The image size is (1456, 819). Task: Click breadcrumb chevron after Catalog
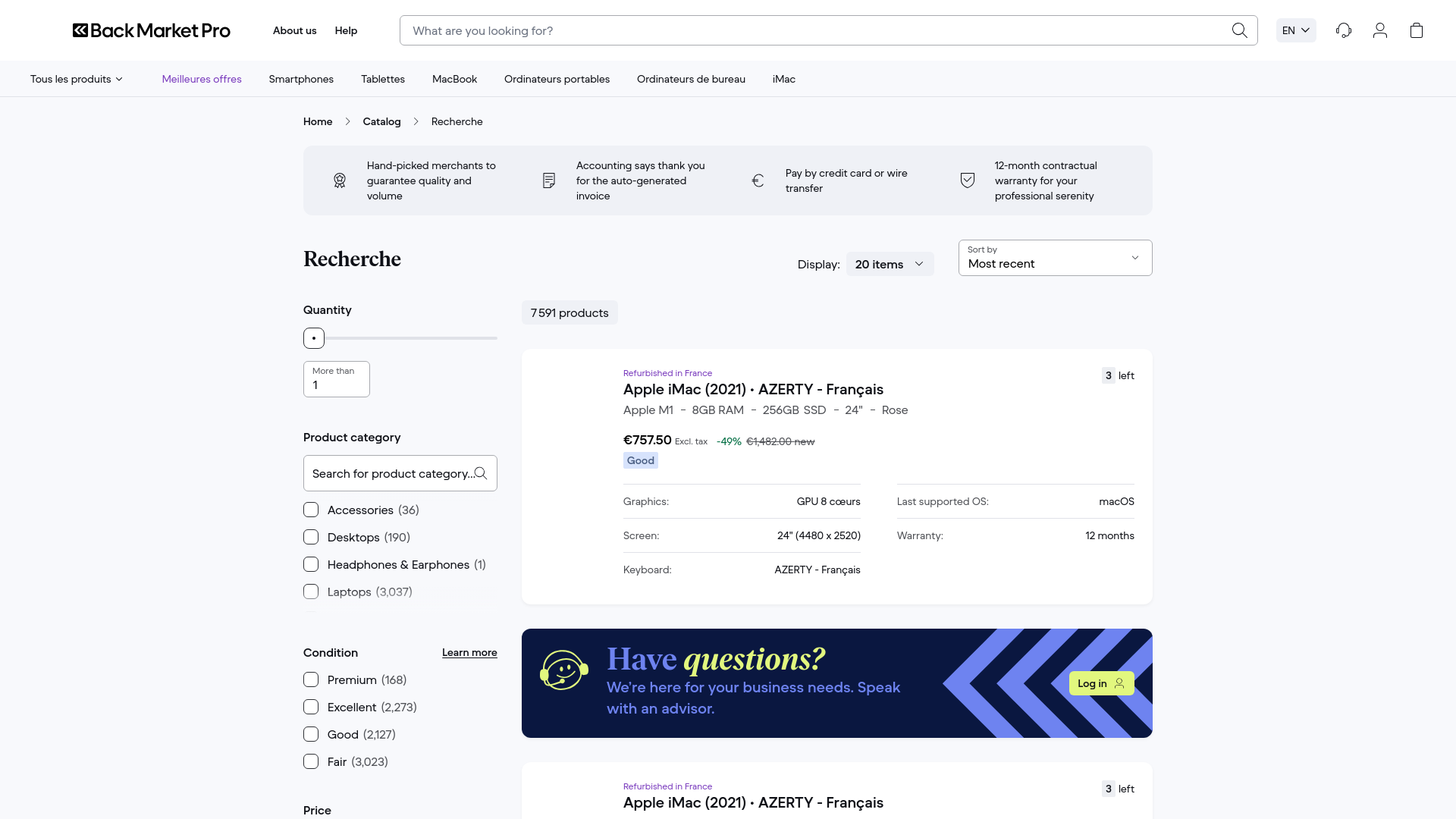pos(416,121)
